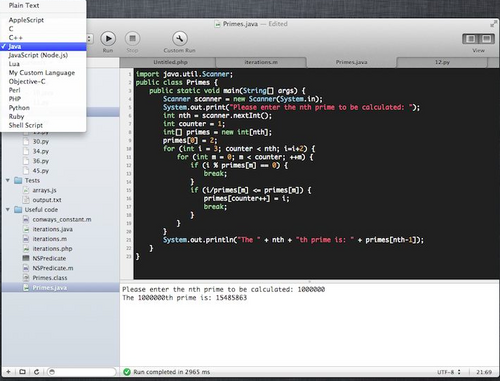The width and height of the screenshot is (500, 381).
Task: Pick My Custom Language menu entry
Action: tap(43, 73)
